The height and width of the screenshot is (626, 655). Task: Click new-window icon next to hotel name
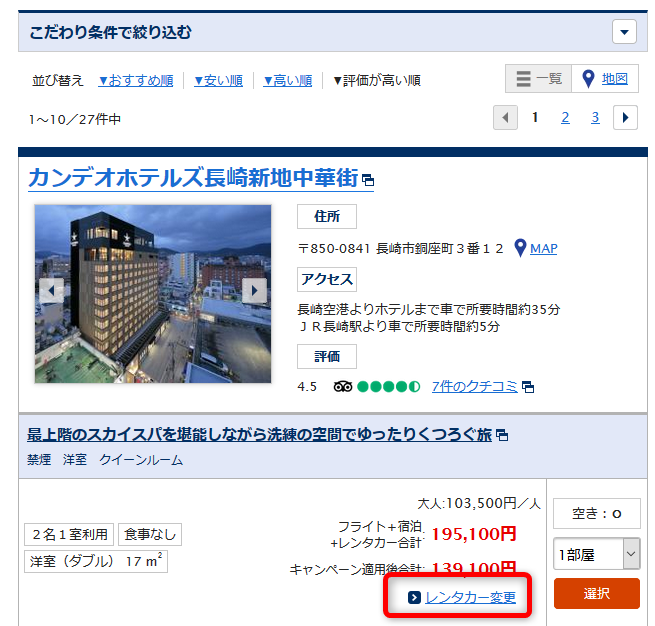coord(368,180)
